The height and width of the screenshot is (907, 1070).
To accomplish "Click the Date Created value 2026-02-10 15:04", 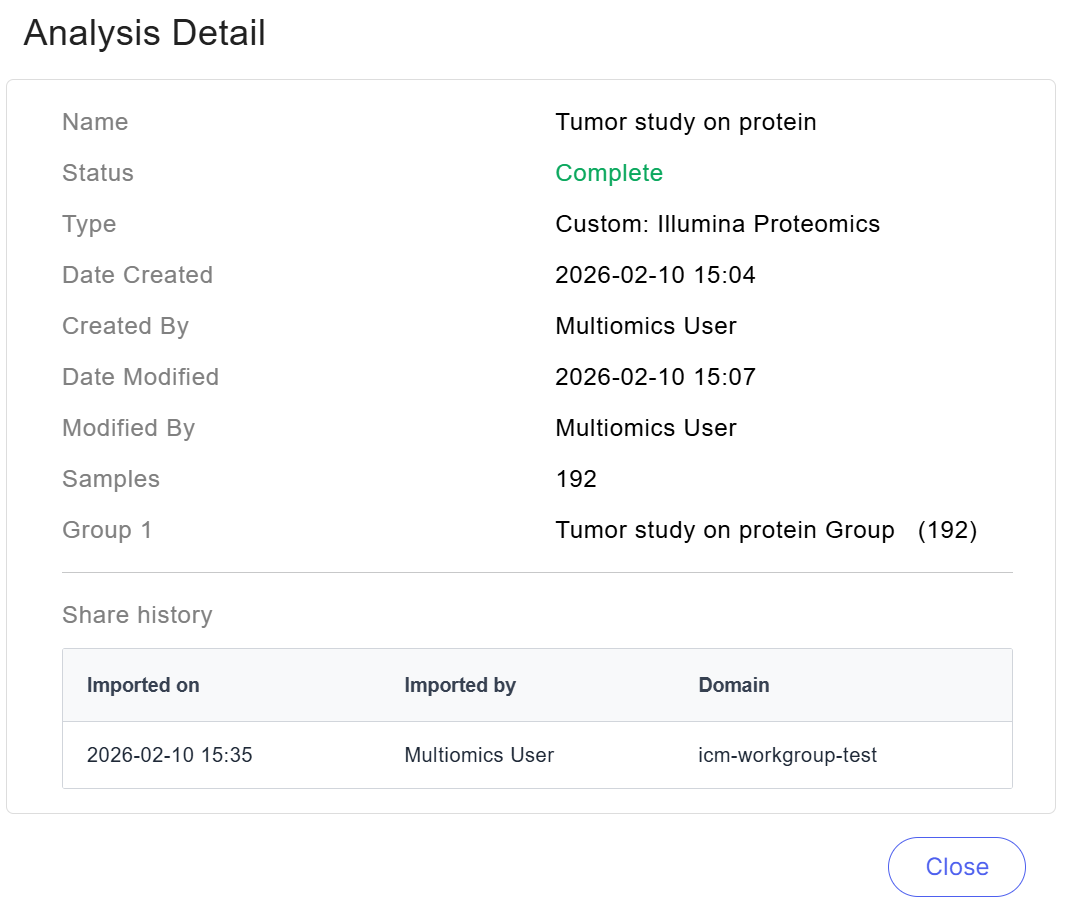I will pyautogui.click(x=655, y=275).
